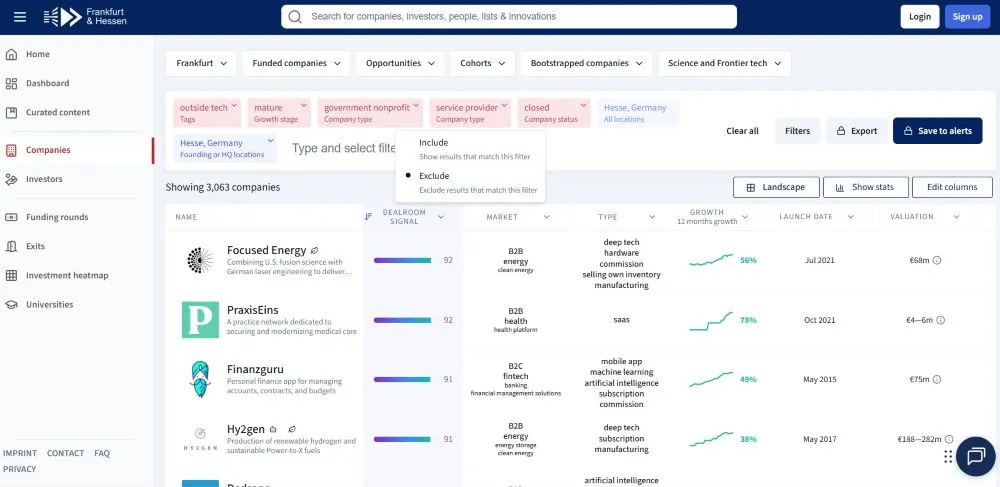
Task: Open the Opportunities dropdown
Action: [400, 64]
